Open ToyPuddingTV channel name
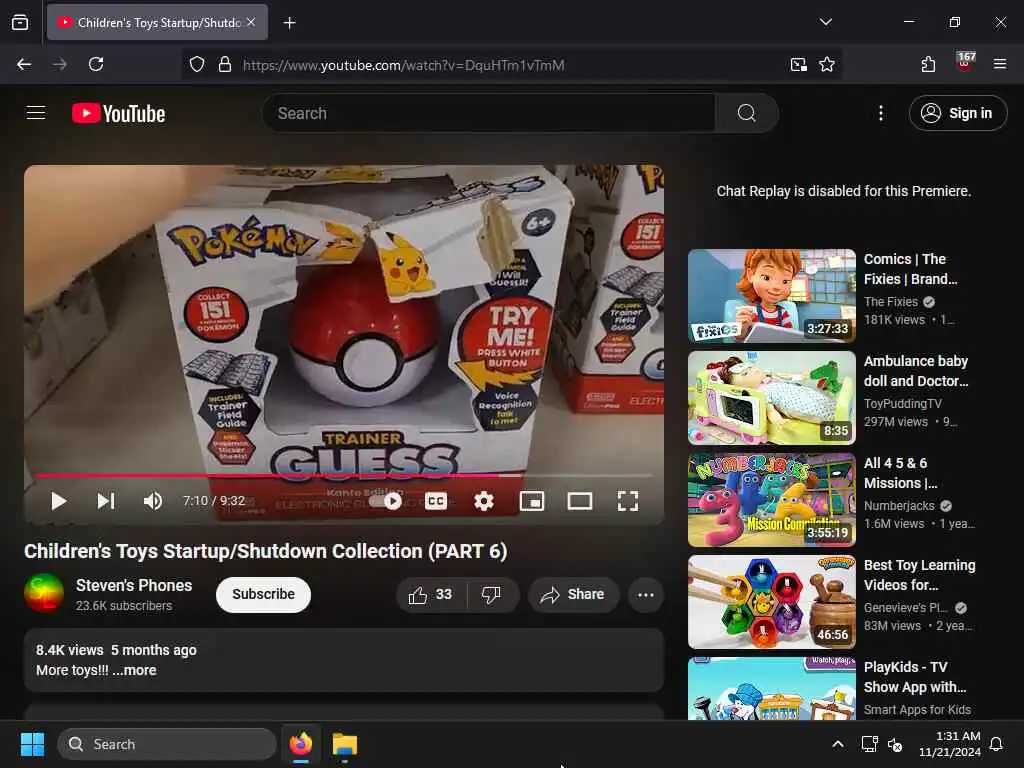The image size is (1024, 768). tap(903, 404)
